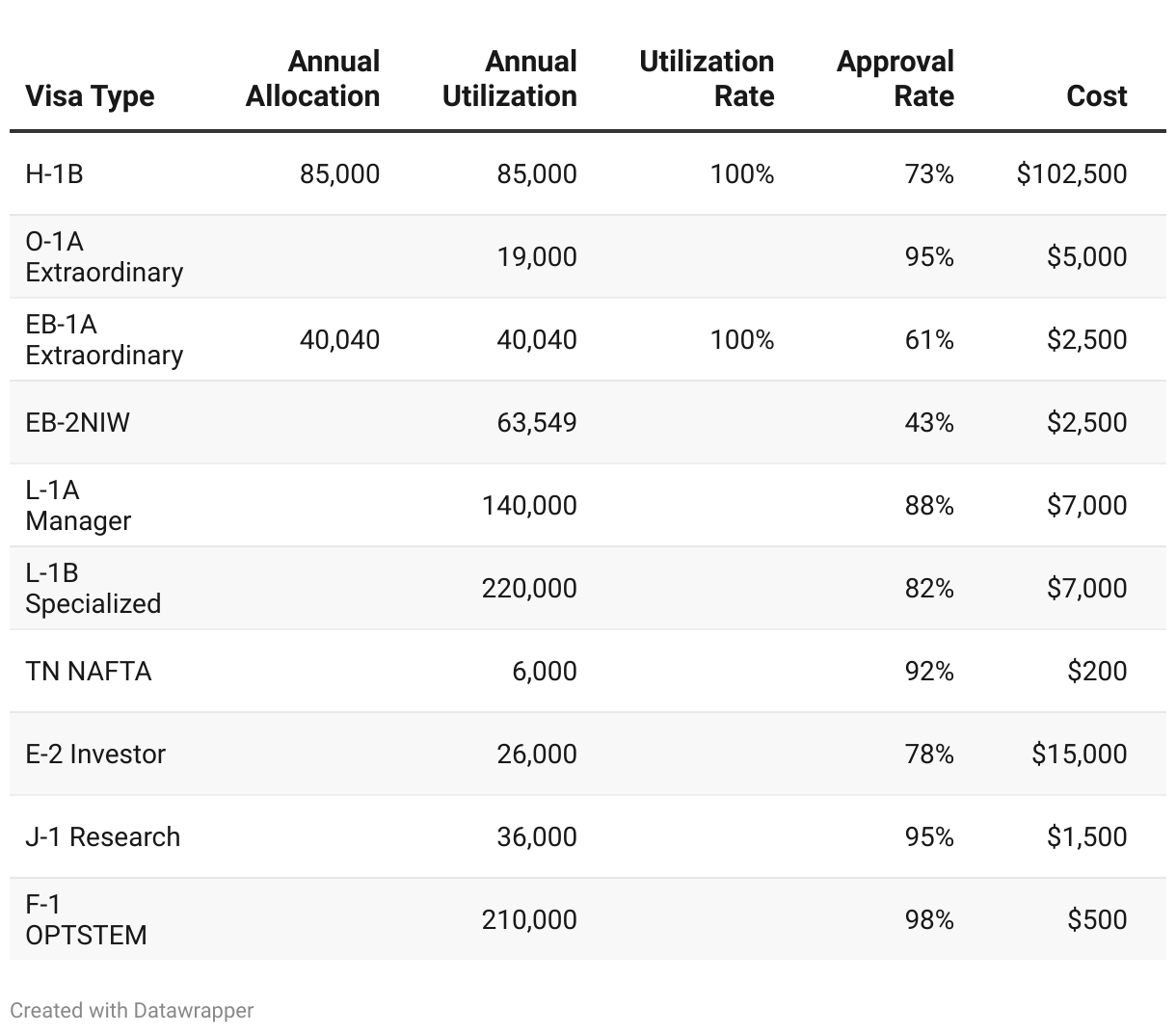Screen dimensions: 1176x1033
Task: Select the O-1A Extraordinary row label
Action: [x=104, y=256]
